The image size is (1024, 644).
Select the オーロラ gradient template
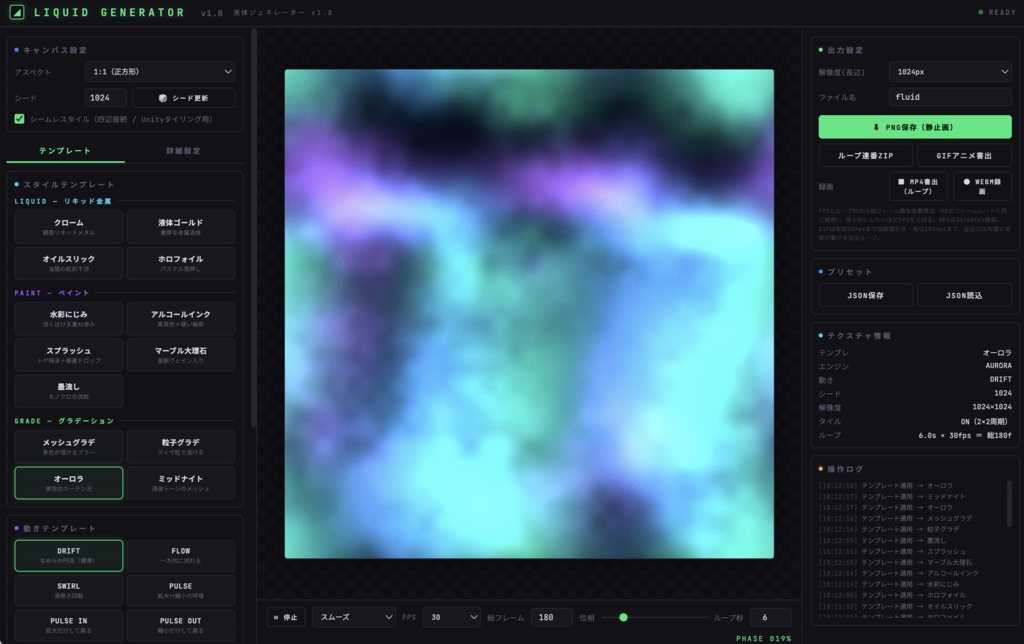click(x=69, y=483)
